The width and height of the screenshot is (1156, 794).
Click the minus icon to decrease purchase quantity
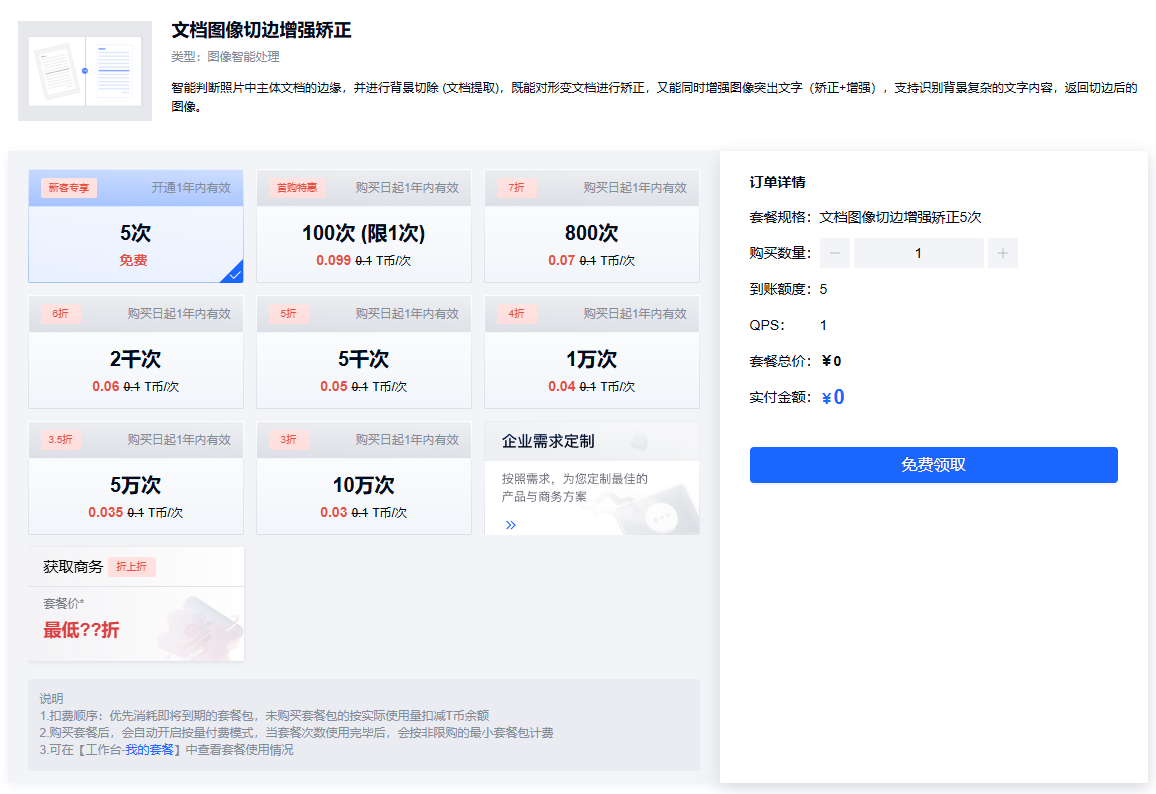click(835, 253)
